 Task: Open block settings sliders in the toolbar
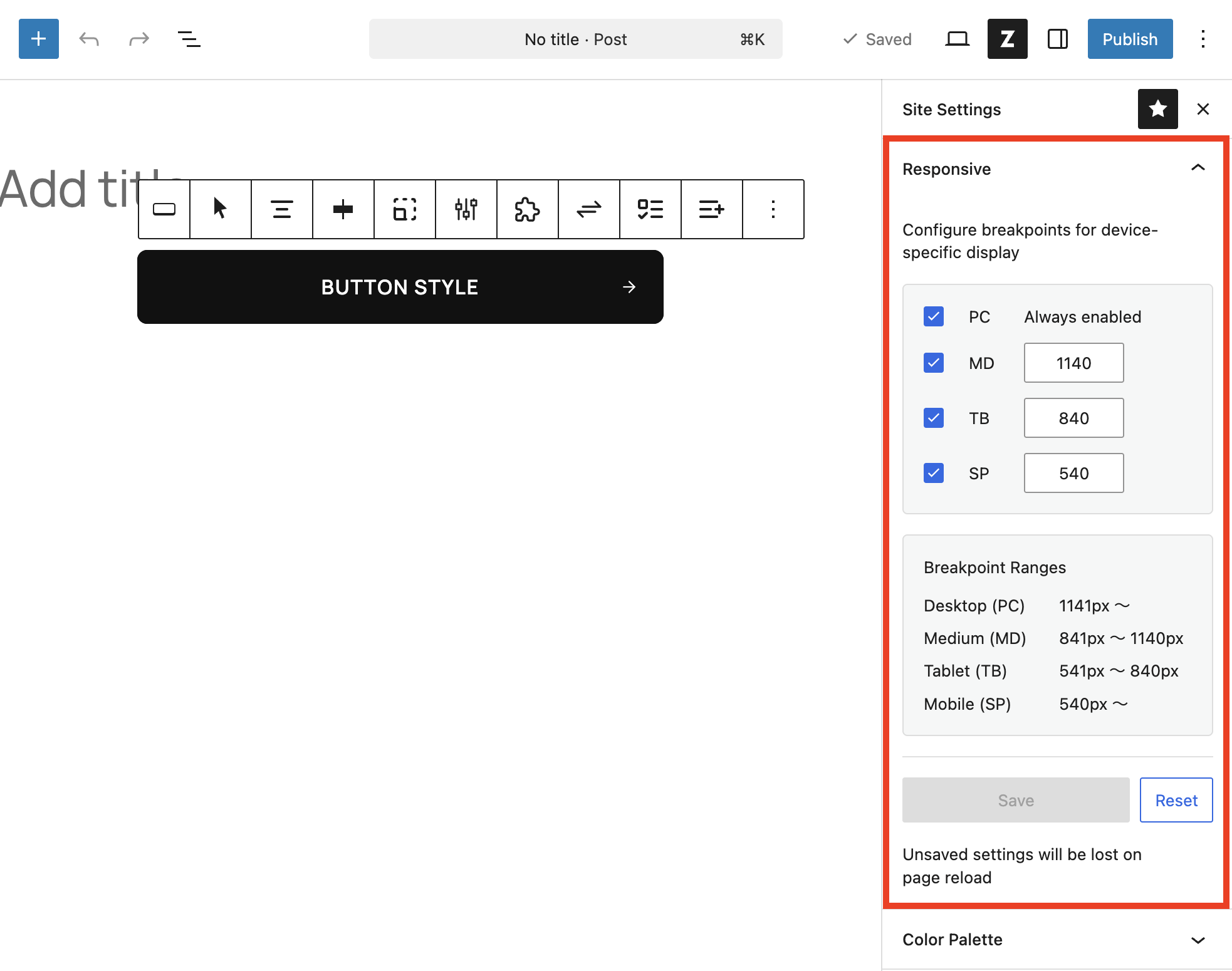coord(466,209)
